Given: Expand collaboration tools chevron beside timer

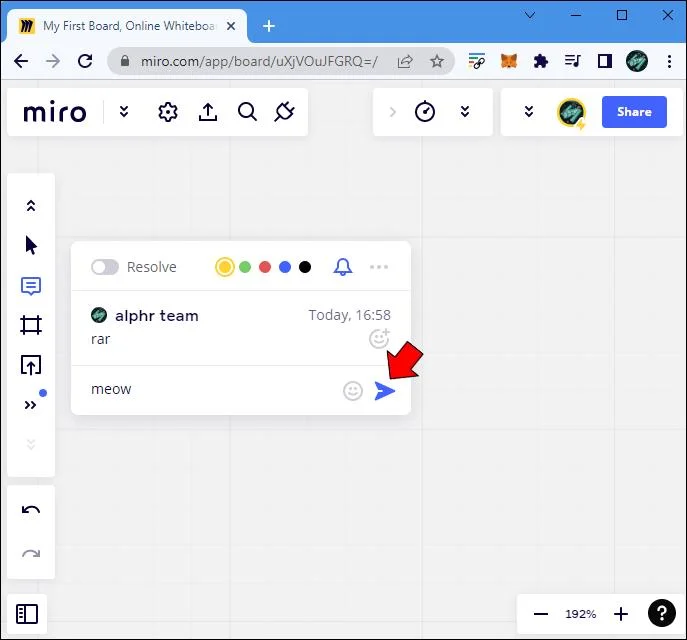Looking at the screenshot, I should [465, 112].
